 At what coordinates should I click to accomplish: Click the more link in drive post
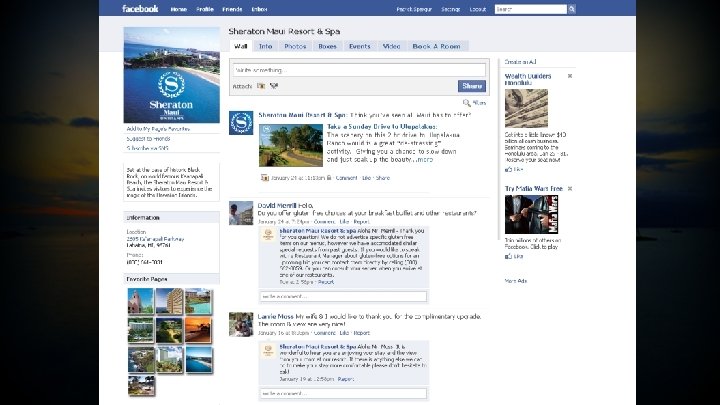[x=425, y=159]
